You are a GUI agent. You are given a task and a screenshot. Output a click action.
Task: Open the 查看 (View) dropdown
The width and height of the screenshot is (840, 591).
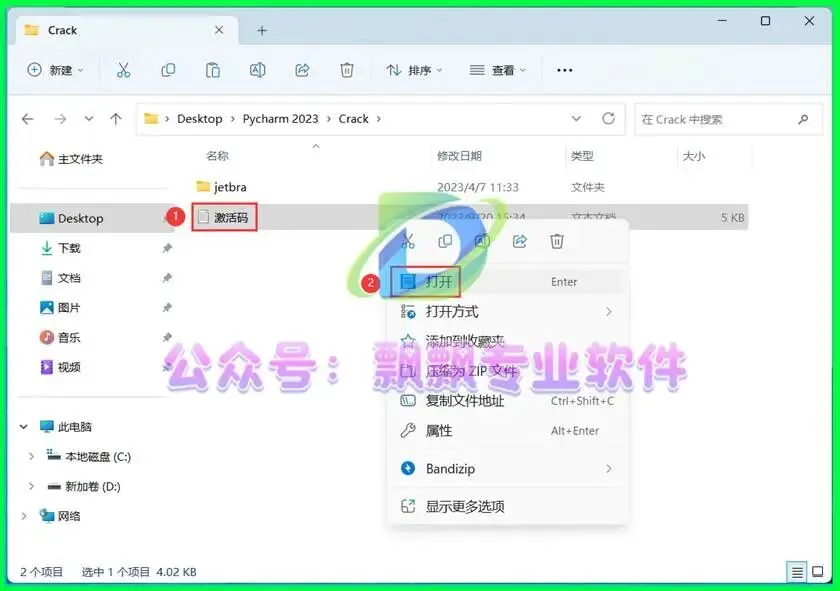(x=498, y=70)
